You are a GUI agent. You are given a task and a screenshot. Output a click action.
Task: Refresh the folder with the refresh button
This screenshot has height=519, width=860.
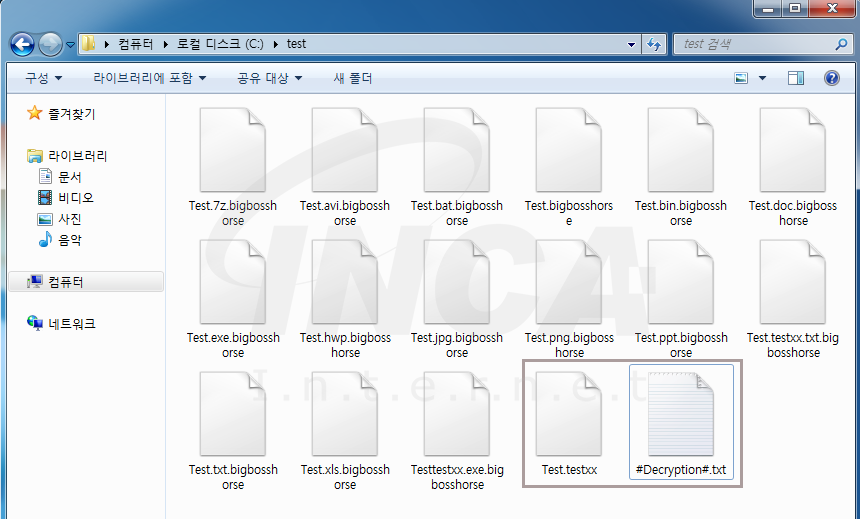[654, 44]
